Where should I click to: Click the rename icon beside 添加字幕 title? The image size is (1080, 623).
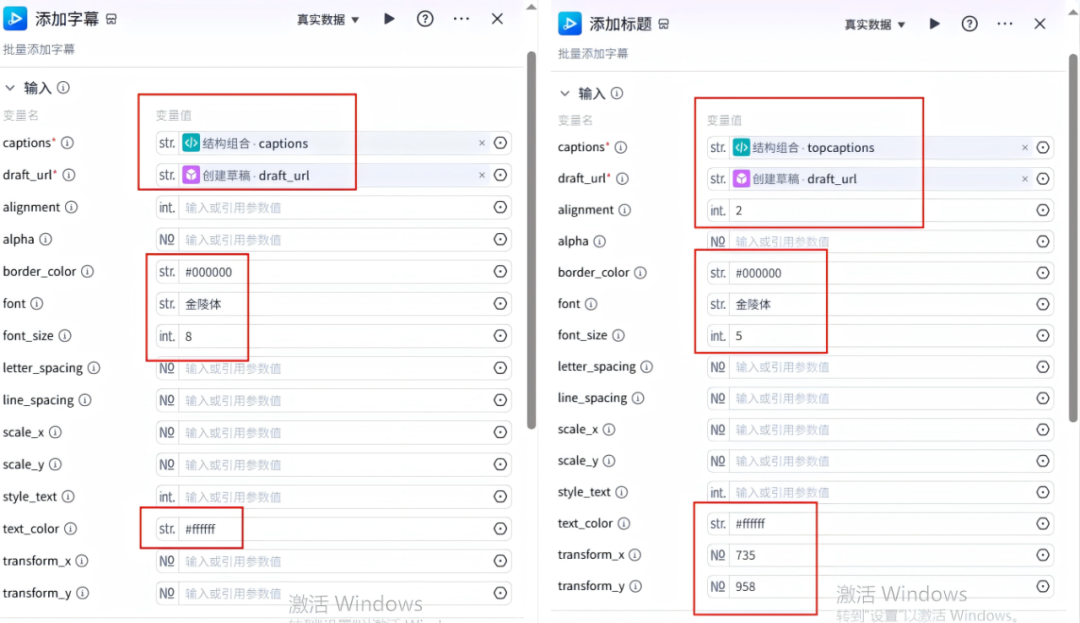(112, 19)
